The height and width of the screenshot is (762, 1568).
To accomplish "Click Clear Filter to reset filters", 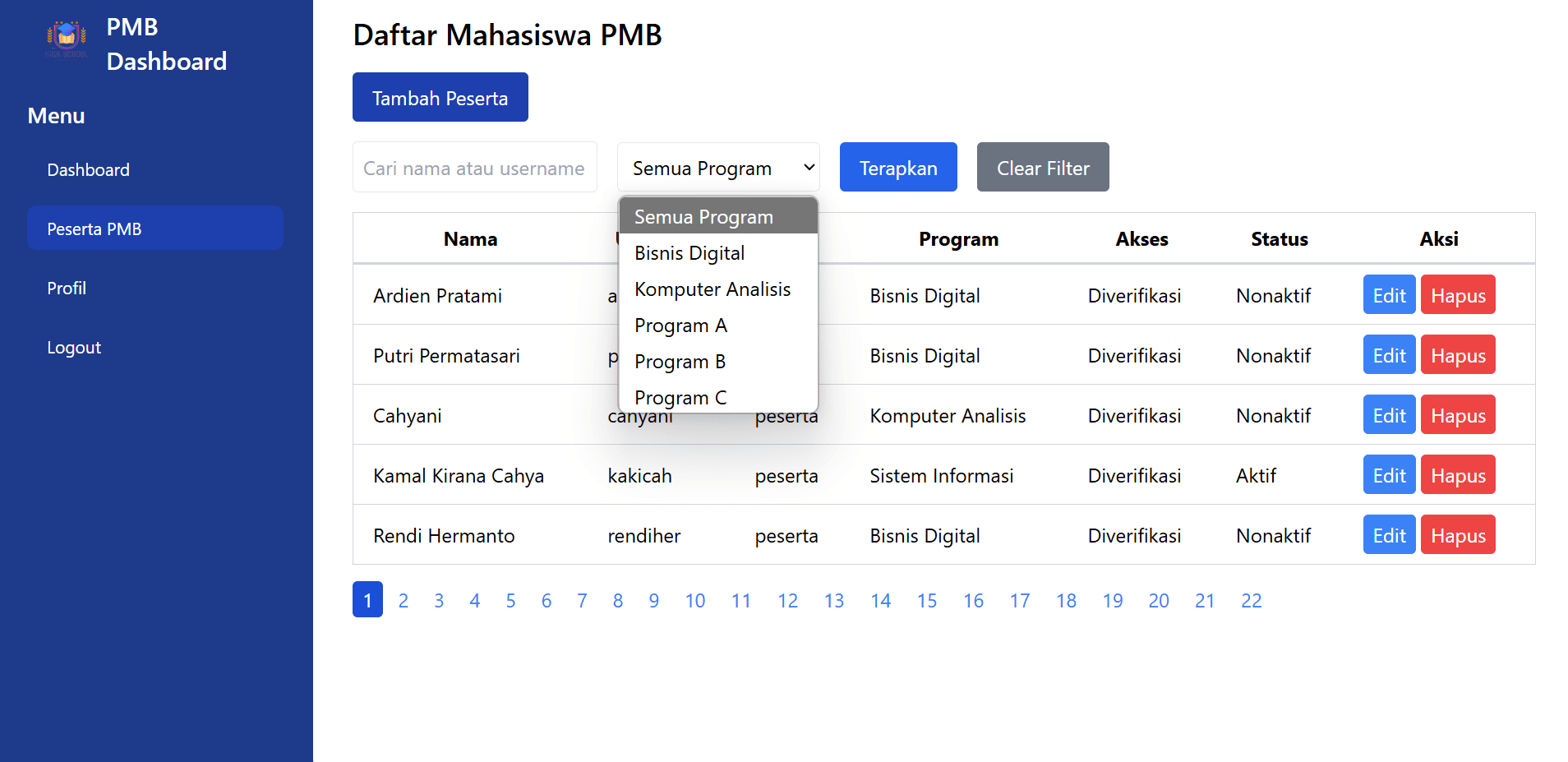I will pos(1042,167).
